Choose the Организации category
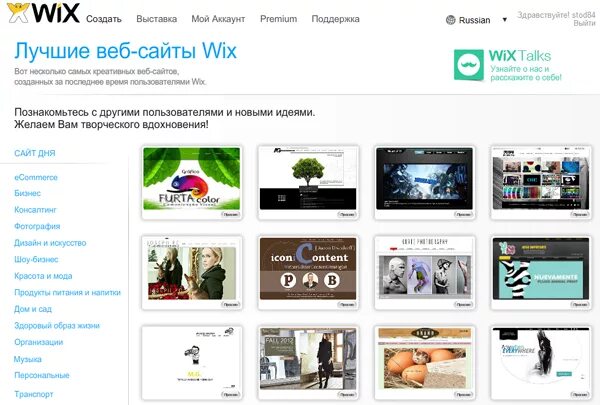Image resolution: width=600 pixels, height=405 pixels. point(39,342)
